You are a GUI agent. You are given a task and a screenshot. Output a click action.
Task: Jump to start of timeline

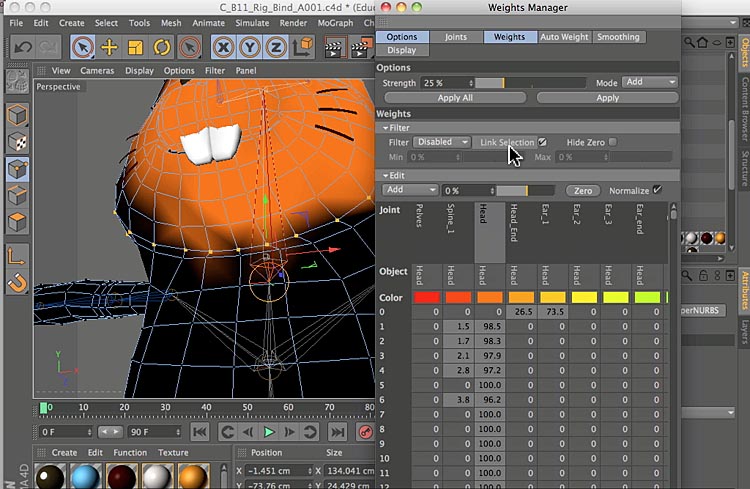point(199,432)
